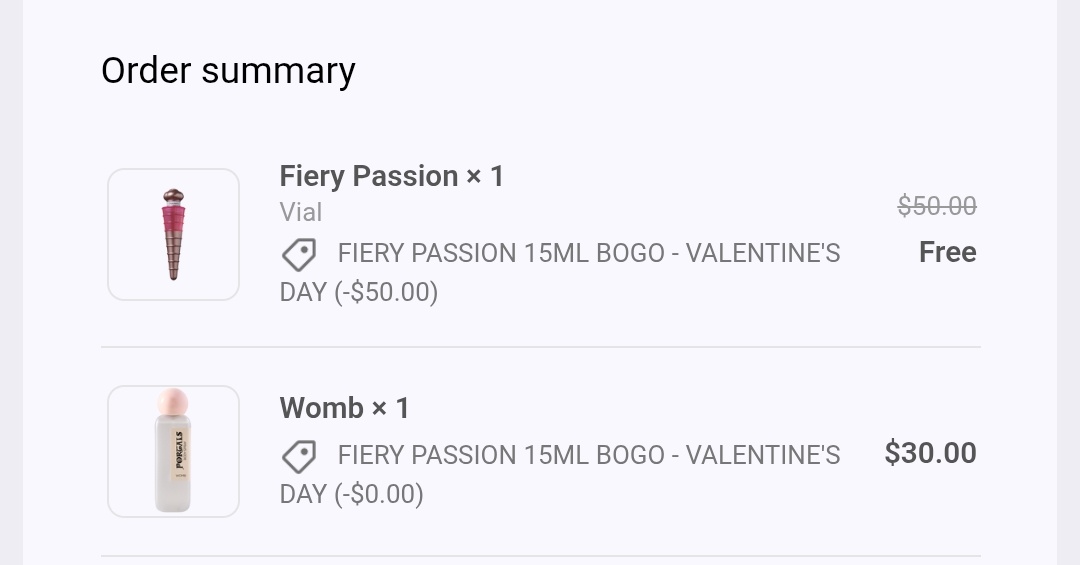Open the Womb bottle thumbnail
This screenshot has width=1080, height=565.
173,451
